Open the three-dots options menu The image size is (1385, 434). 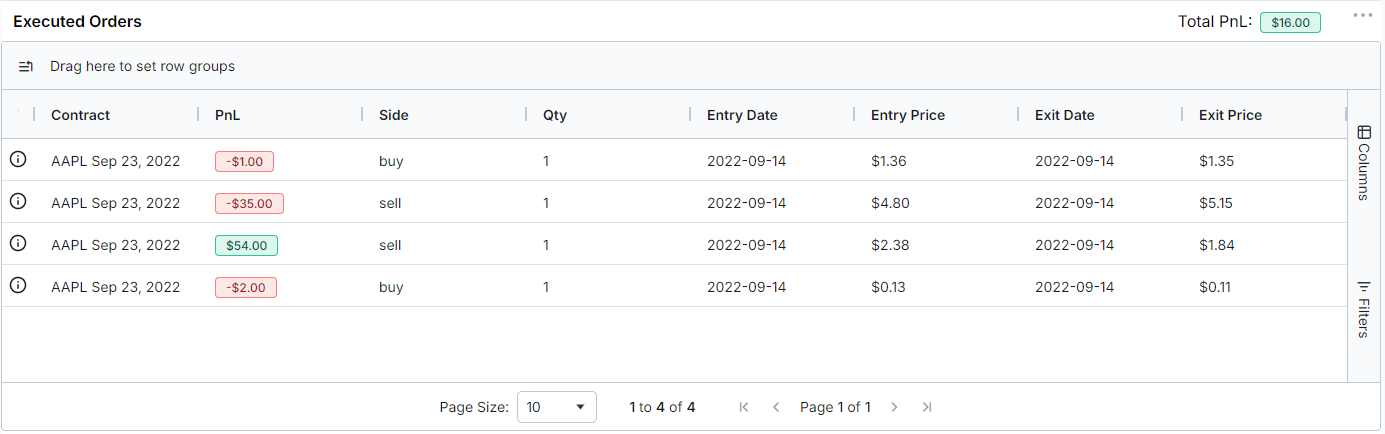(x=1362, y=15)
